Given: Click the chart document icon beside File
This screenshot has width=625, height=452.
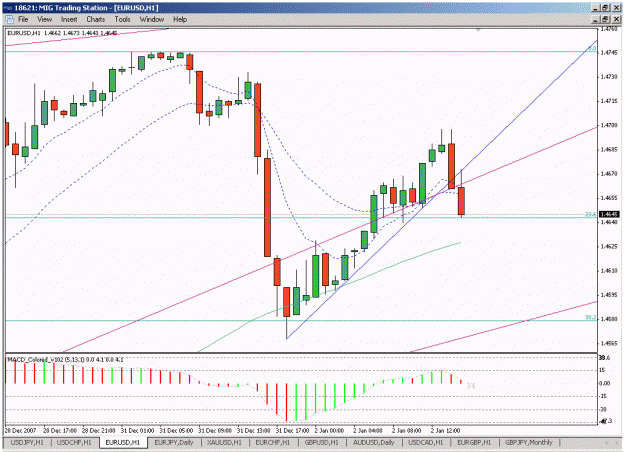Looking at the screenshot, I should click(9, 19).
